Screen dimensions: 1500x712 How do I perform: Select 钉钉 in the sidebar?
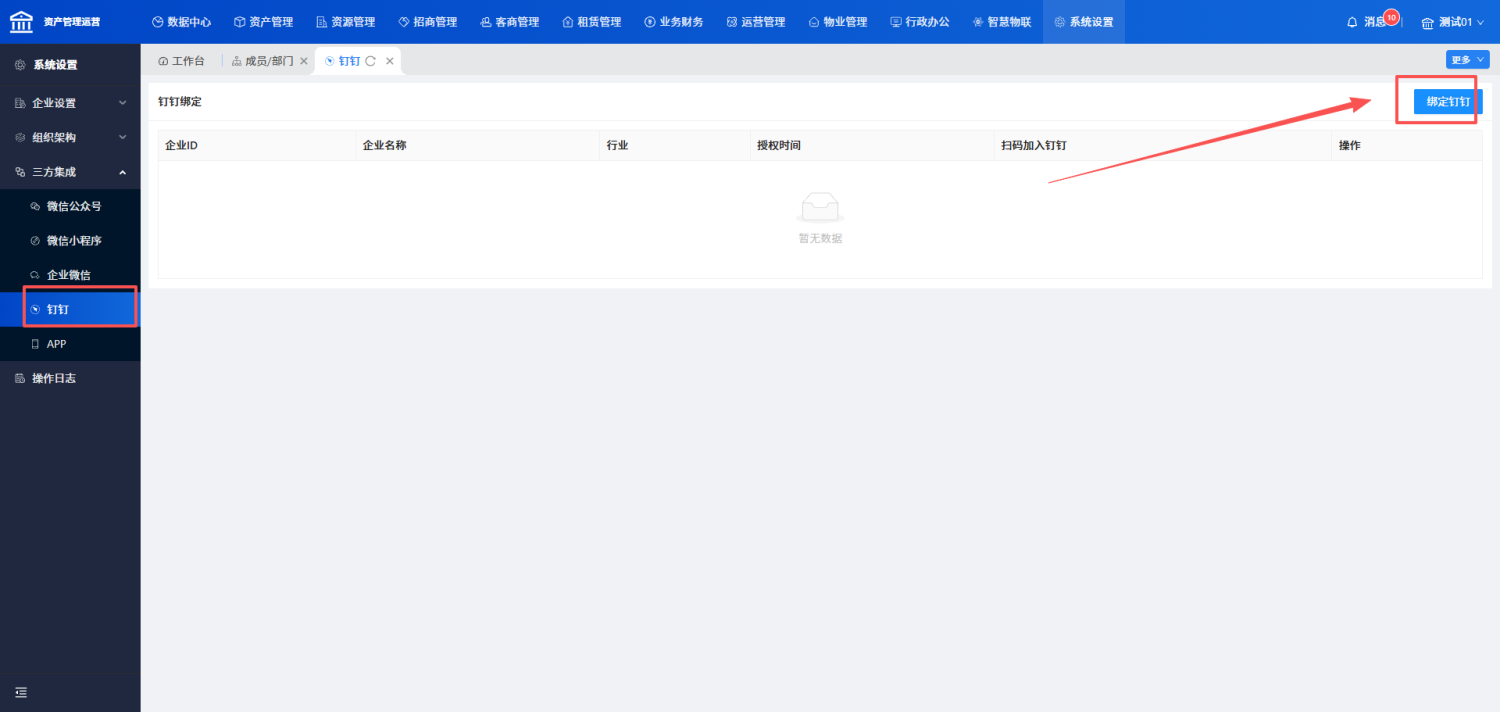[70, 309]
